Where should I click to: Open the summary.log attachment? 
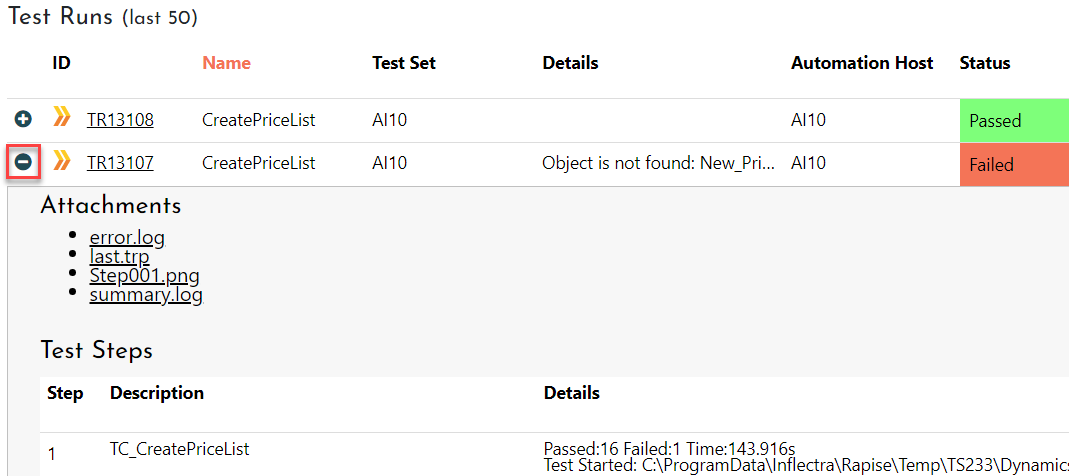pyautogui.click(x=146, y=295)
